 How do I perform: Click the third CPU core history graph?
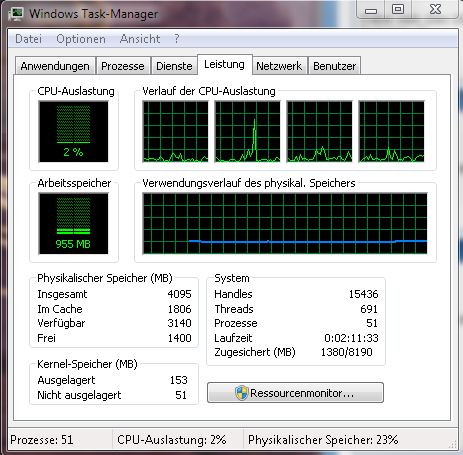[x=320, y=132]
